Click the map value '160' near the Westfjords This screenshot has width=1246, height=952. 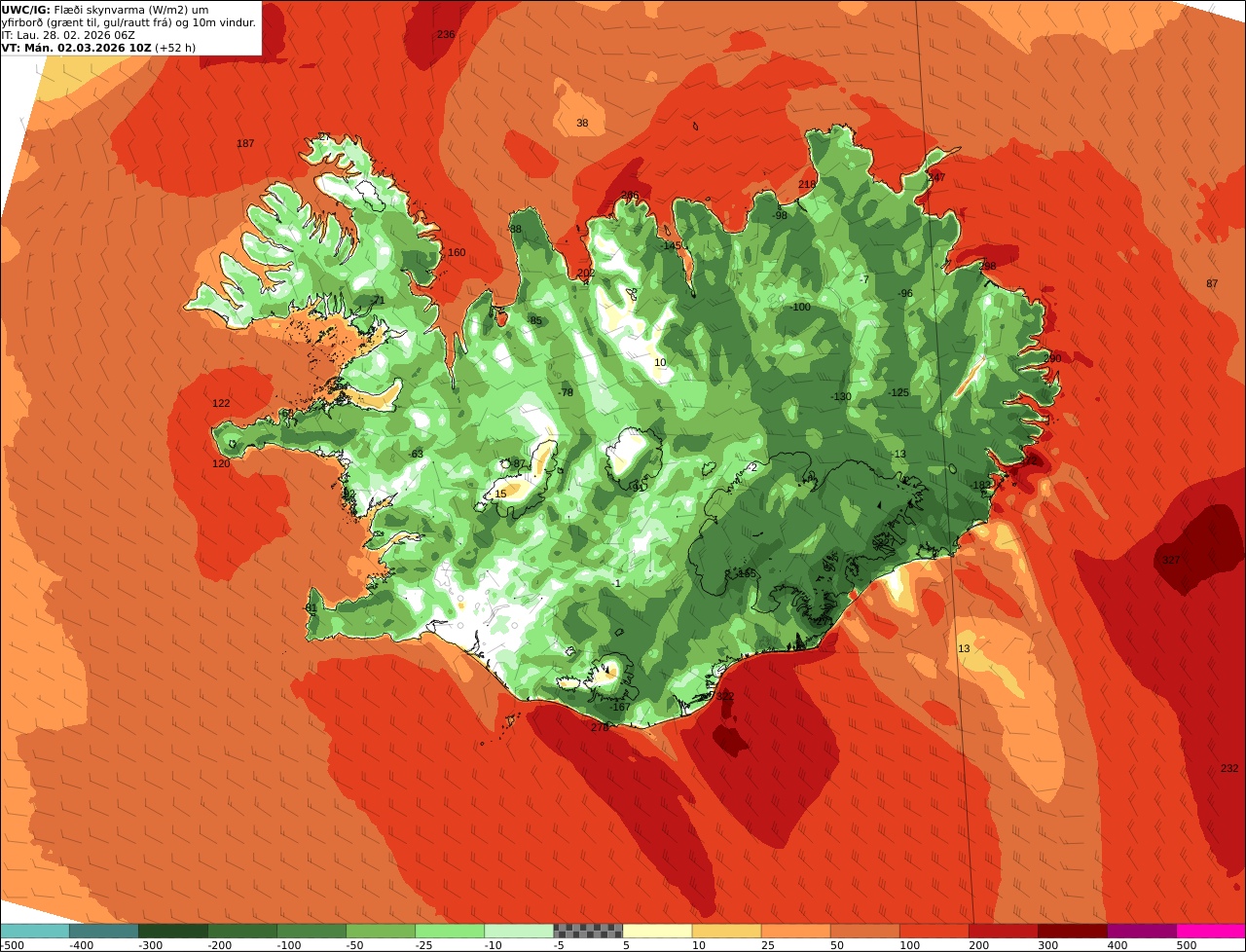(x=457, y=252)
